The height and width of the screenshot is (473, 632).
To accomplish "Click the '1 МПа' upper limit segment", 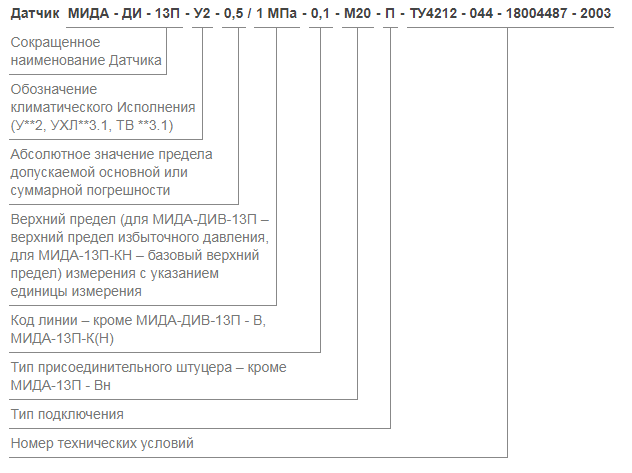I will tap(276, 13).
